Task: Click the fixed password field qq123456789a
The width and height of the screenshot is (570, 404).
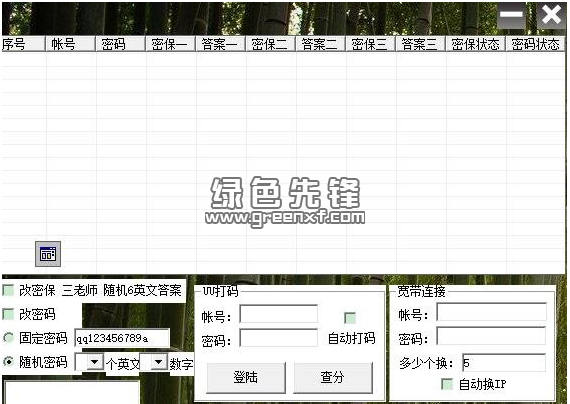Action: 122,338
